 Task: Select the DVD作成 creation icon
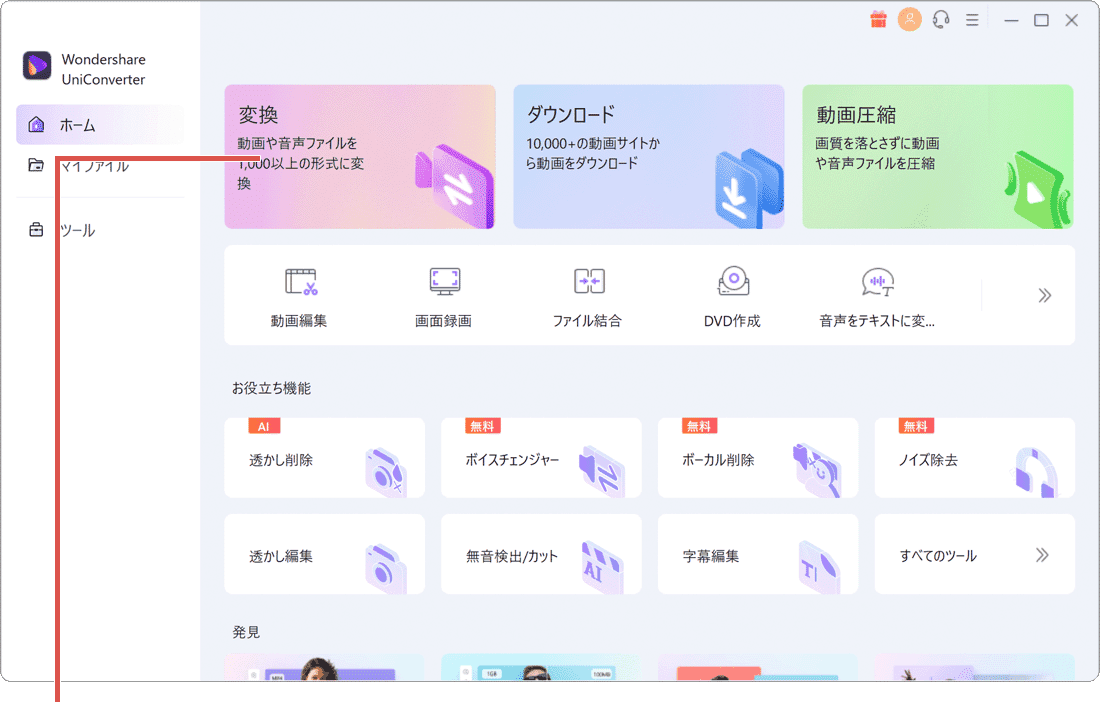point(733,295)
